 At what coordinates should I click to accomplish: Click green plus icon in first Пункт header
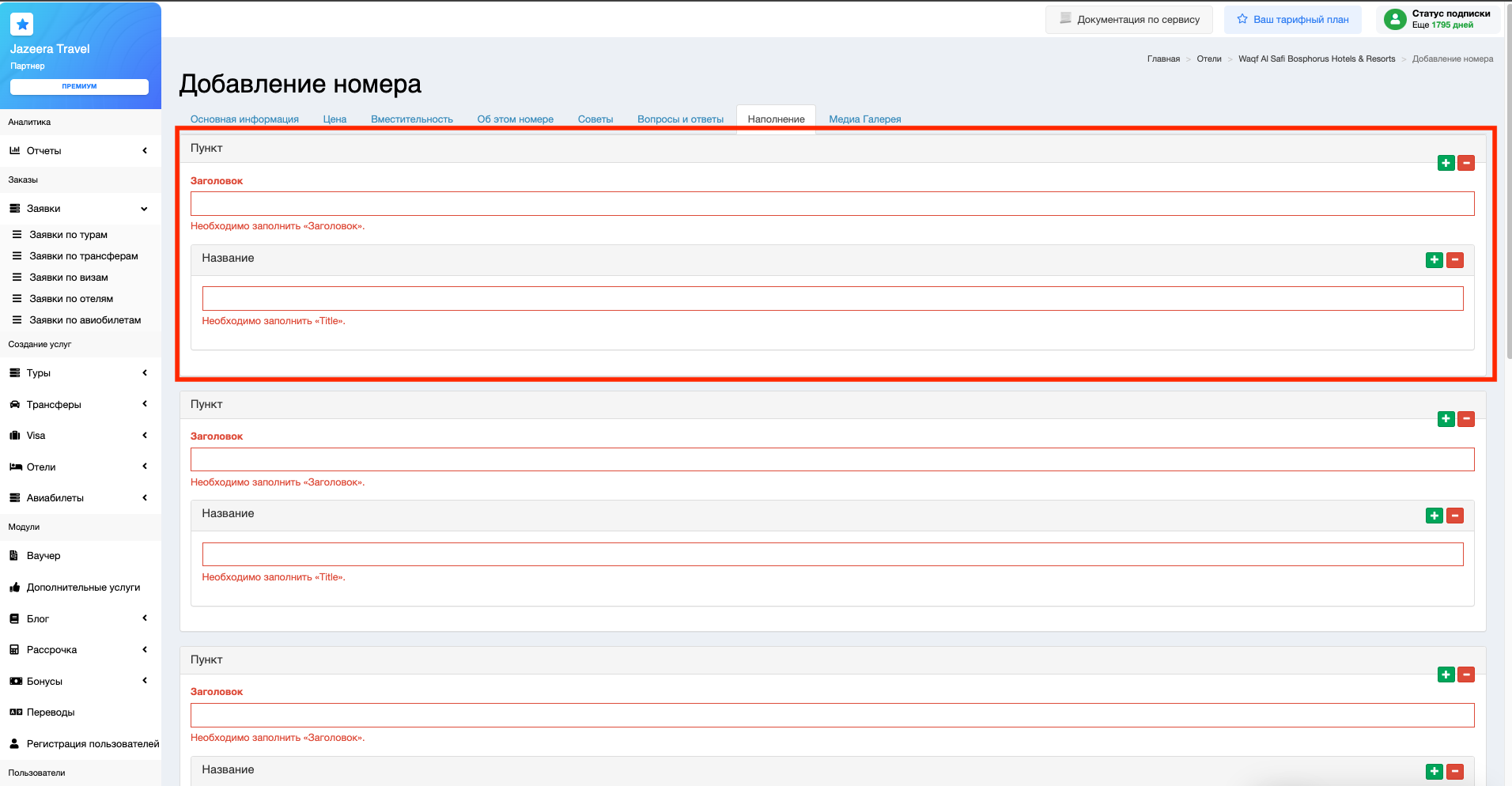(x=1446, y=163)
